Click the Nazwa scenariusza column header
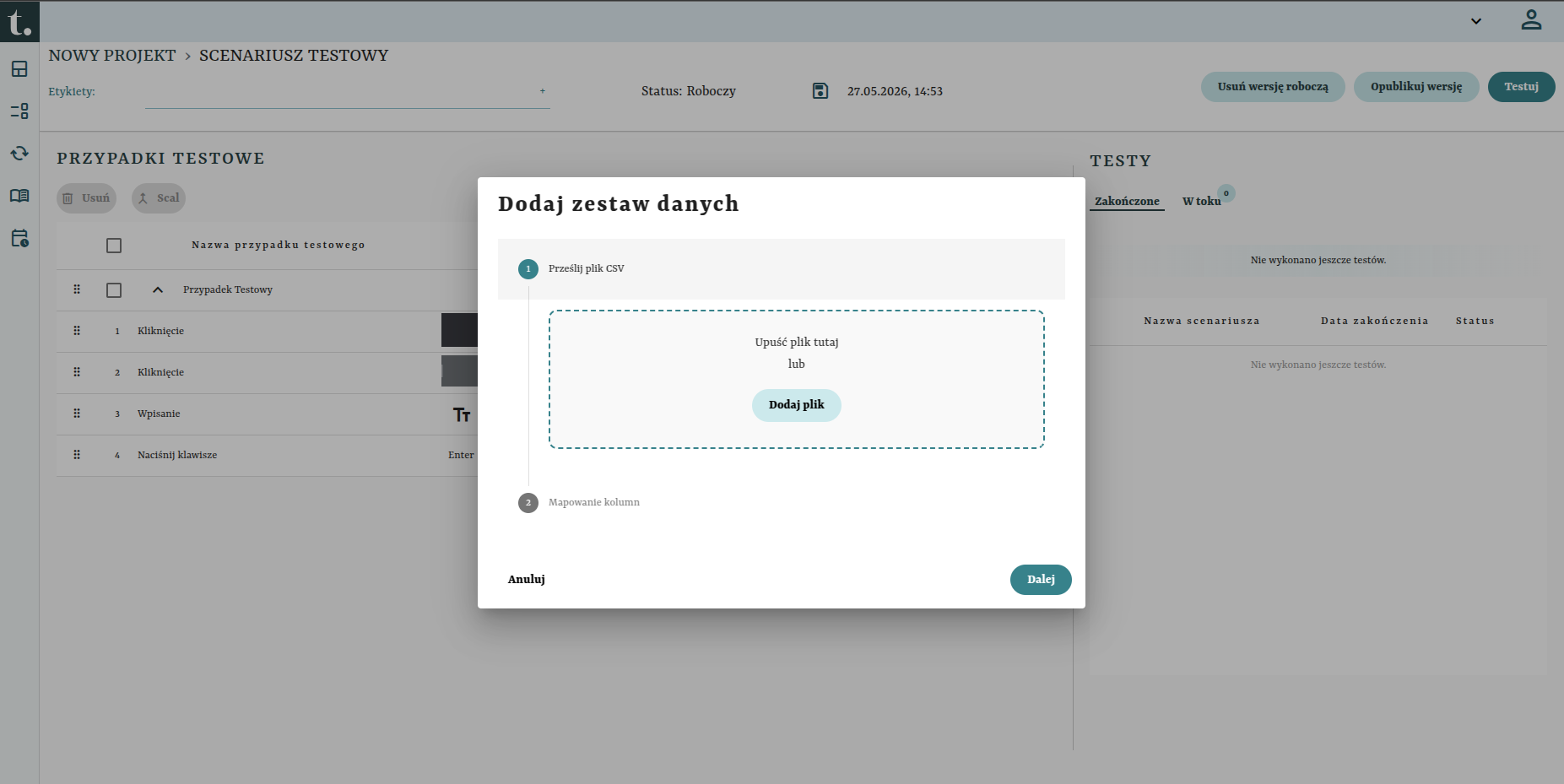This screenshot has height=784, width=1564. [x=1202, y=321]
